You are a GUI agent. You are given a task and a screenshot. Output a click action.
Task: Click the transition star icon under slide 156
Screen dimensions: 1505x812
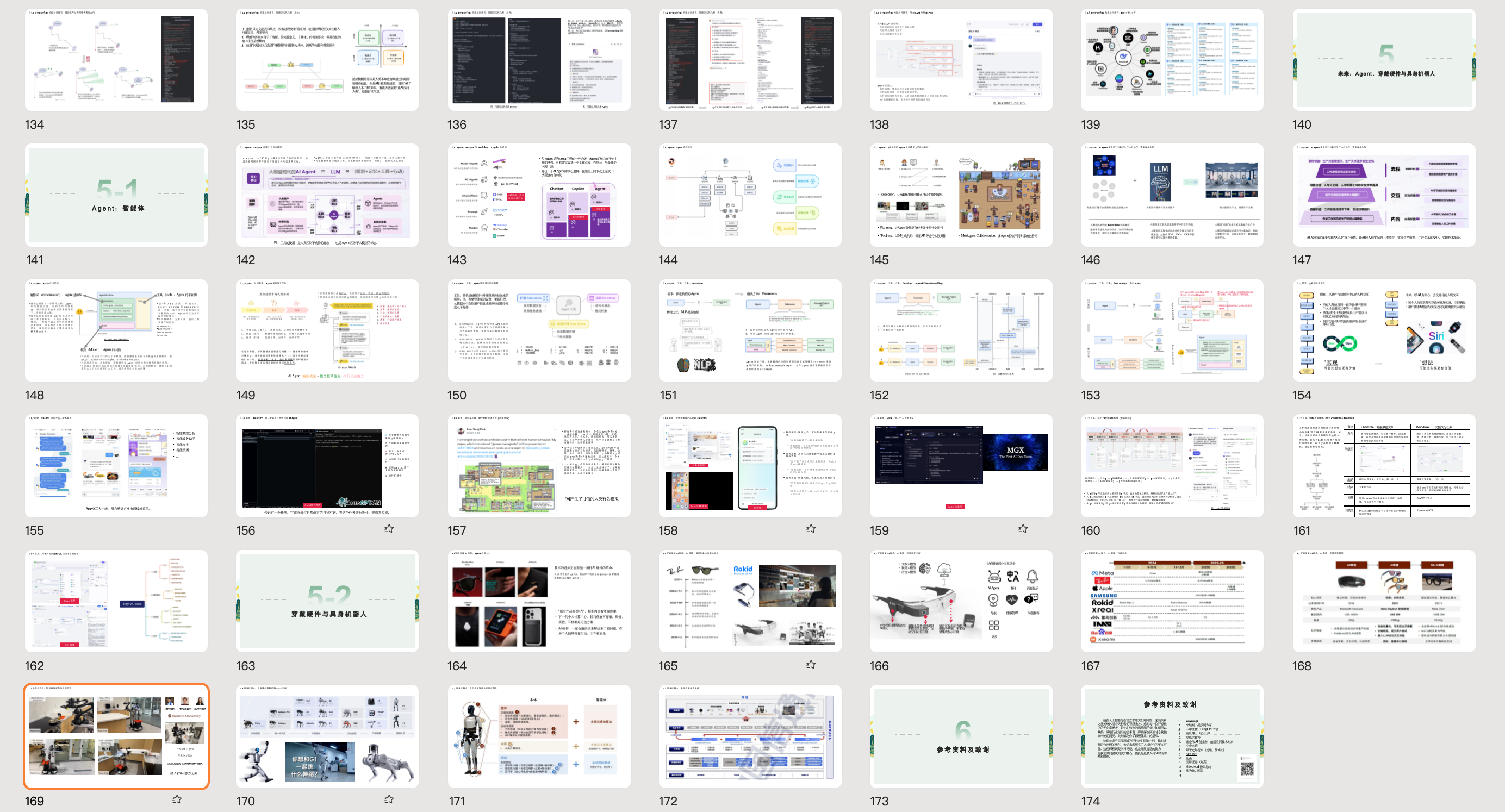point(389,529)
